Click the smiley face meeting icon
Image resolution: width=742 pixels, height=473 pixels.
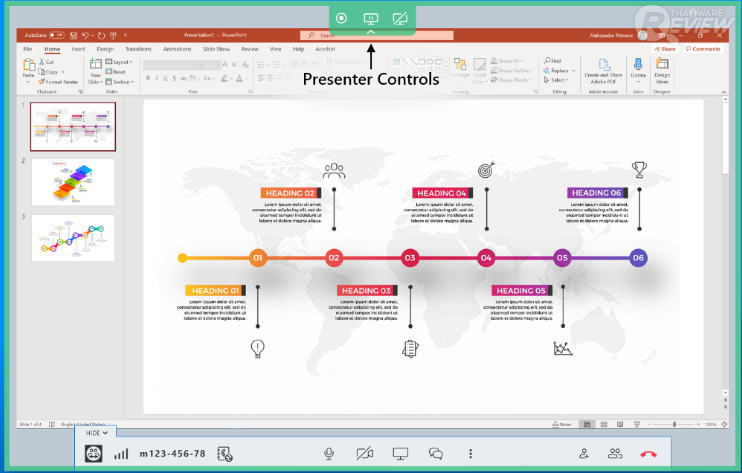click(x=94, y=454)
